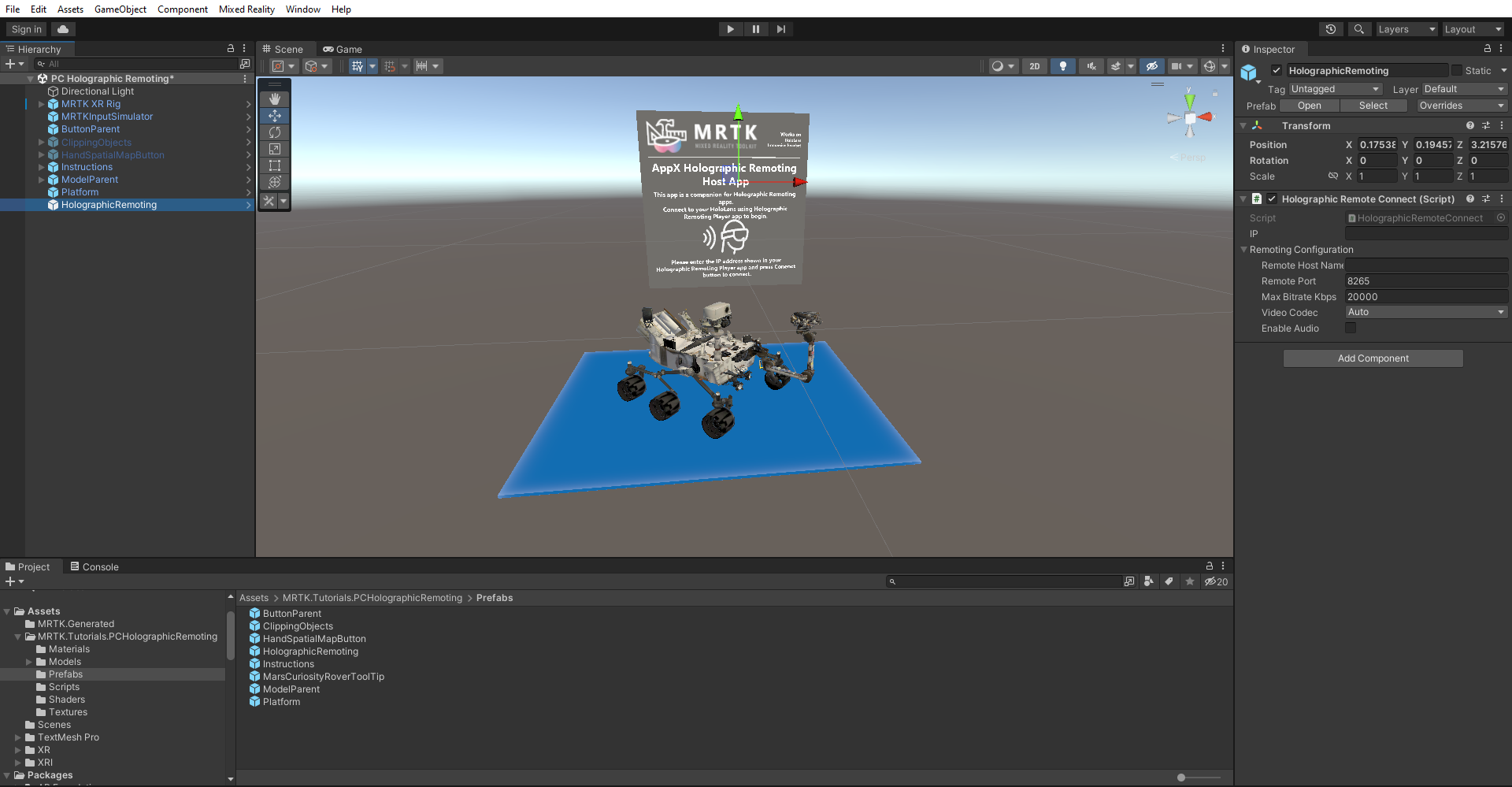
Task: Select the Rect tool in Scene view
Action: 274,165
